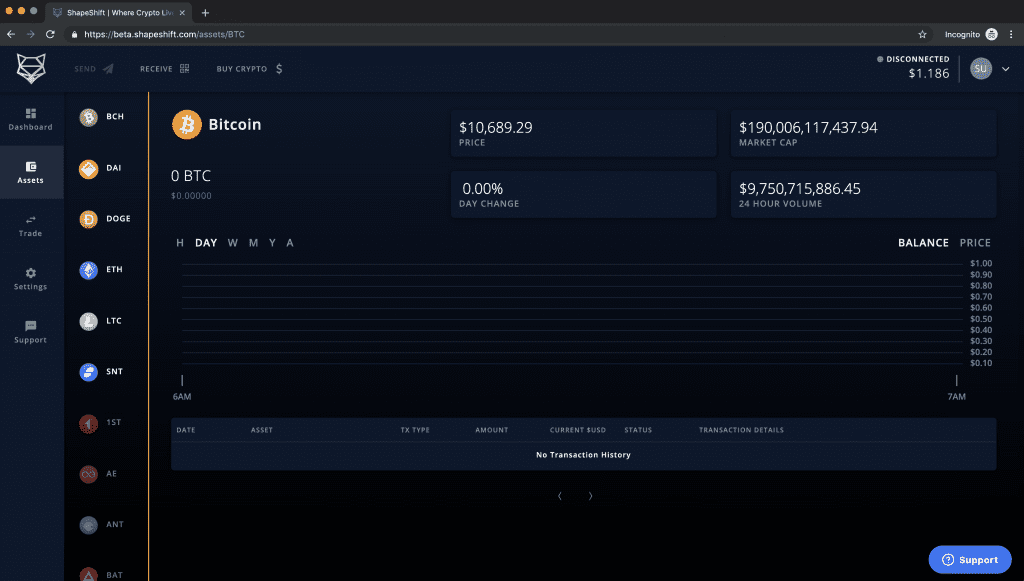Open the Settings gear icon
Image resolution: width=1024 pixels, height=581 pixels.
coord(31,273)
